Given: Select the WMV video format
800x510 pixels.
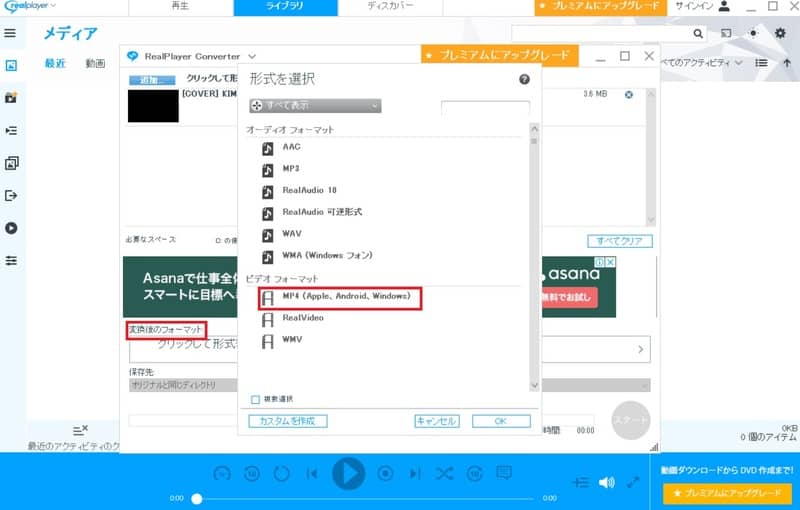Looking at the screenshot, I should (292, 339).
